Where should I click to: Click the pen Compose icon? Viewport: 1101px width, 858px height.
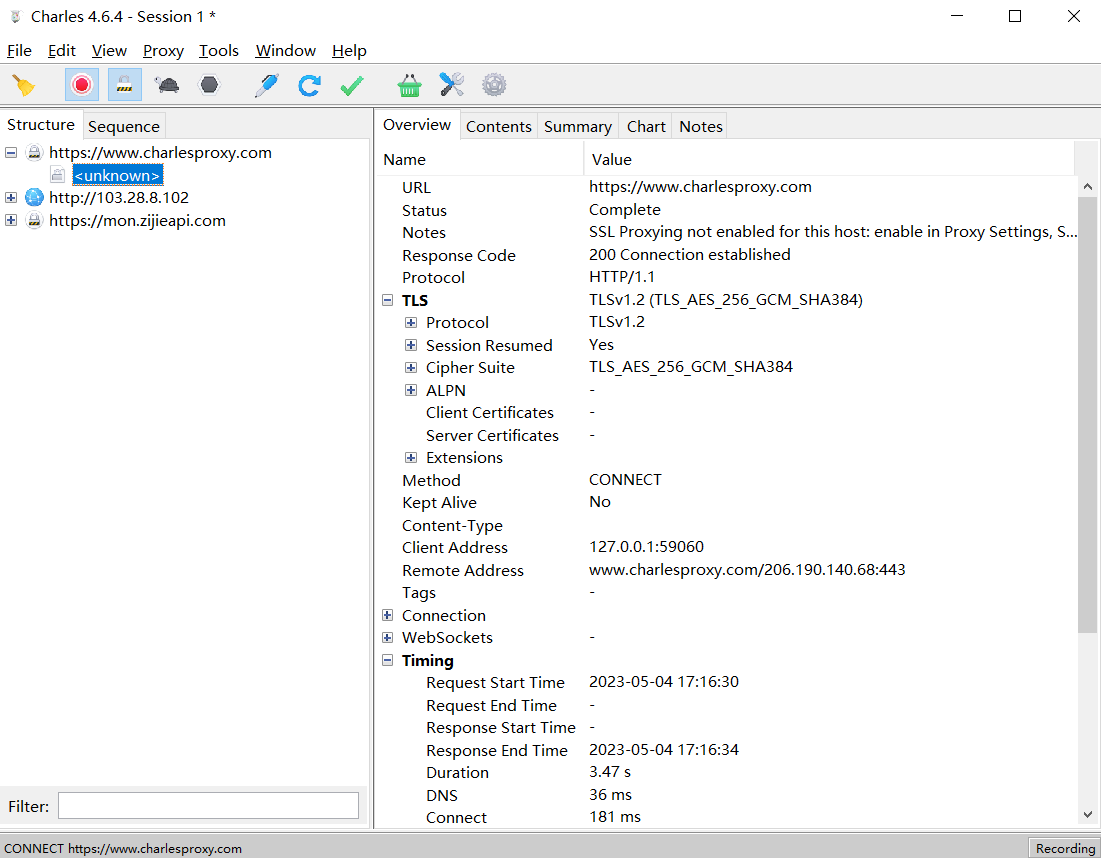click(x=266, y=85)
